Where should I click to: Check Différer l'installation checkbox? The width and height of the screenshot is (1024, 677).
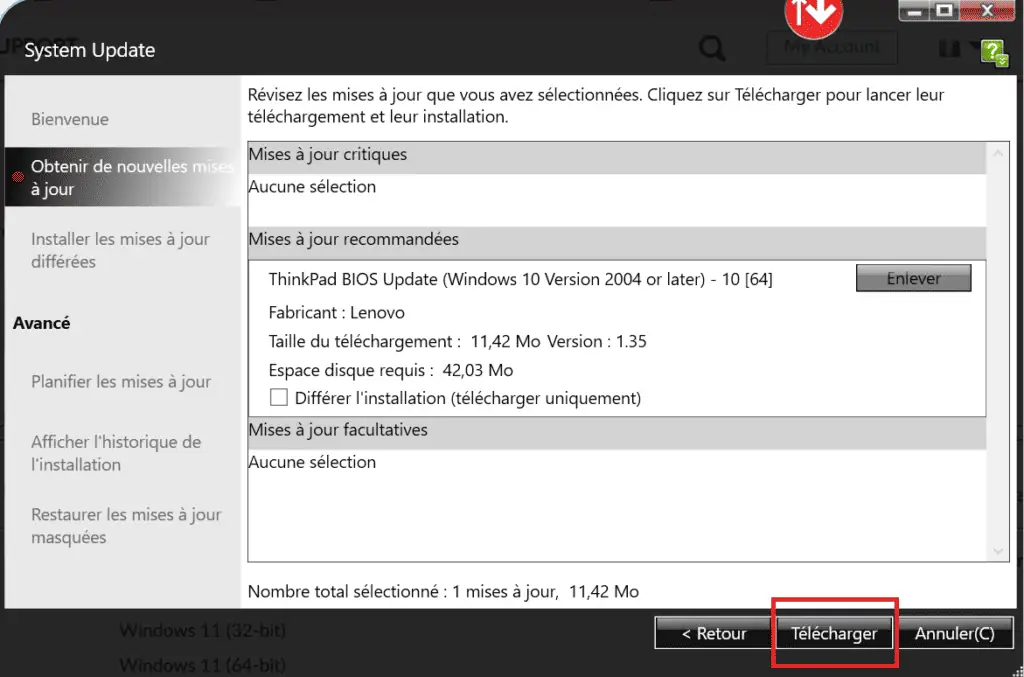point(279,397)
